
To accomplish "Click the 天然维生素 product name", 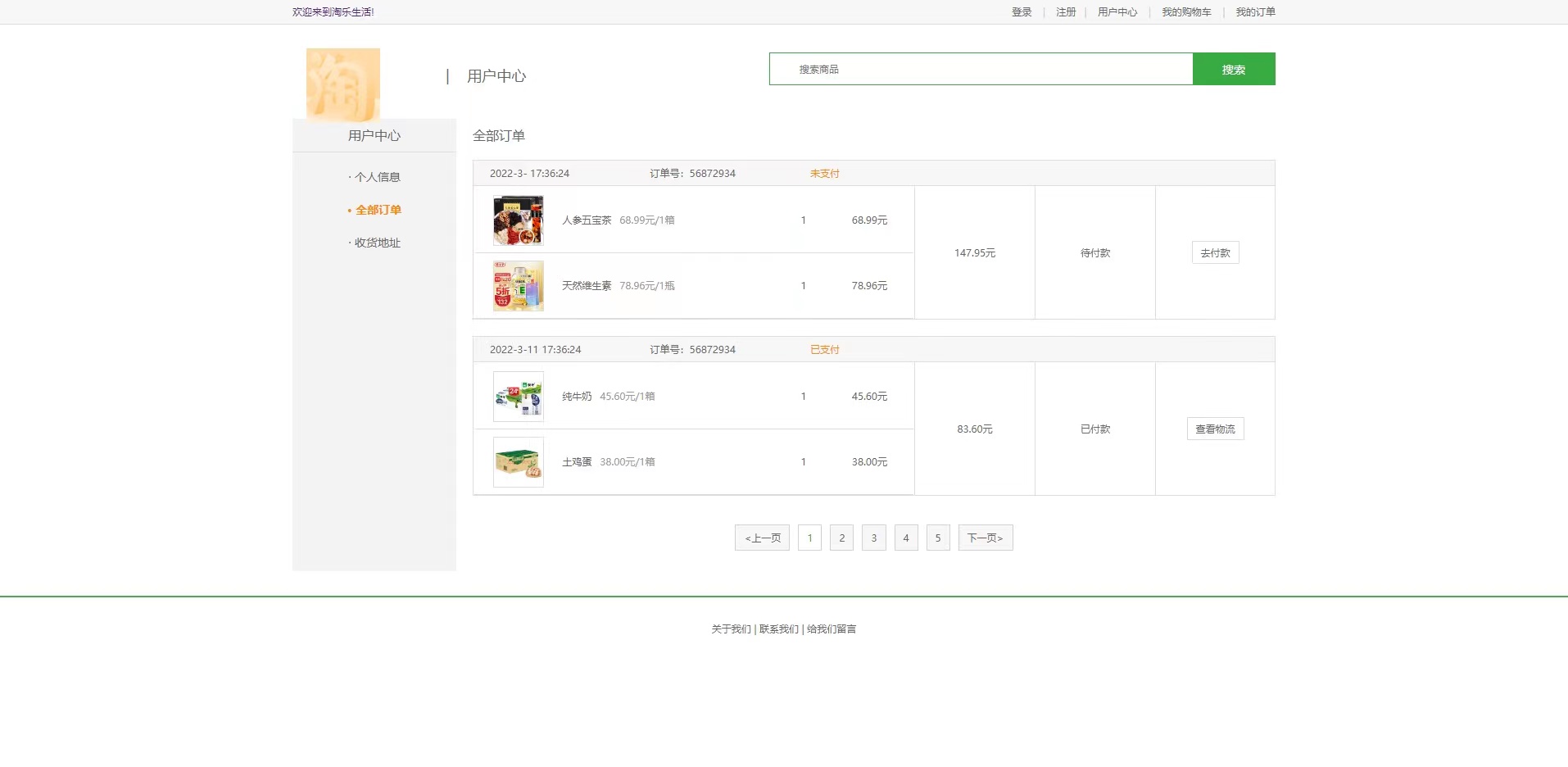I will [587, 286].
